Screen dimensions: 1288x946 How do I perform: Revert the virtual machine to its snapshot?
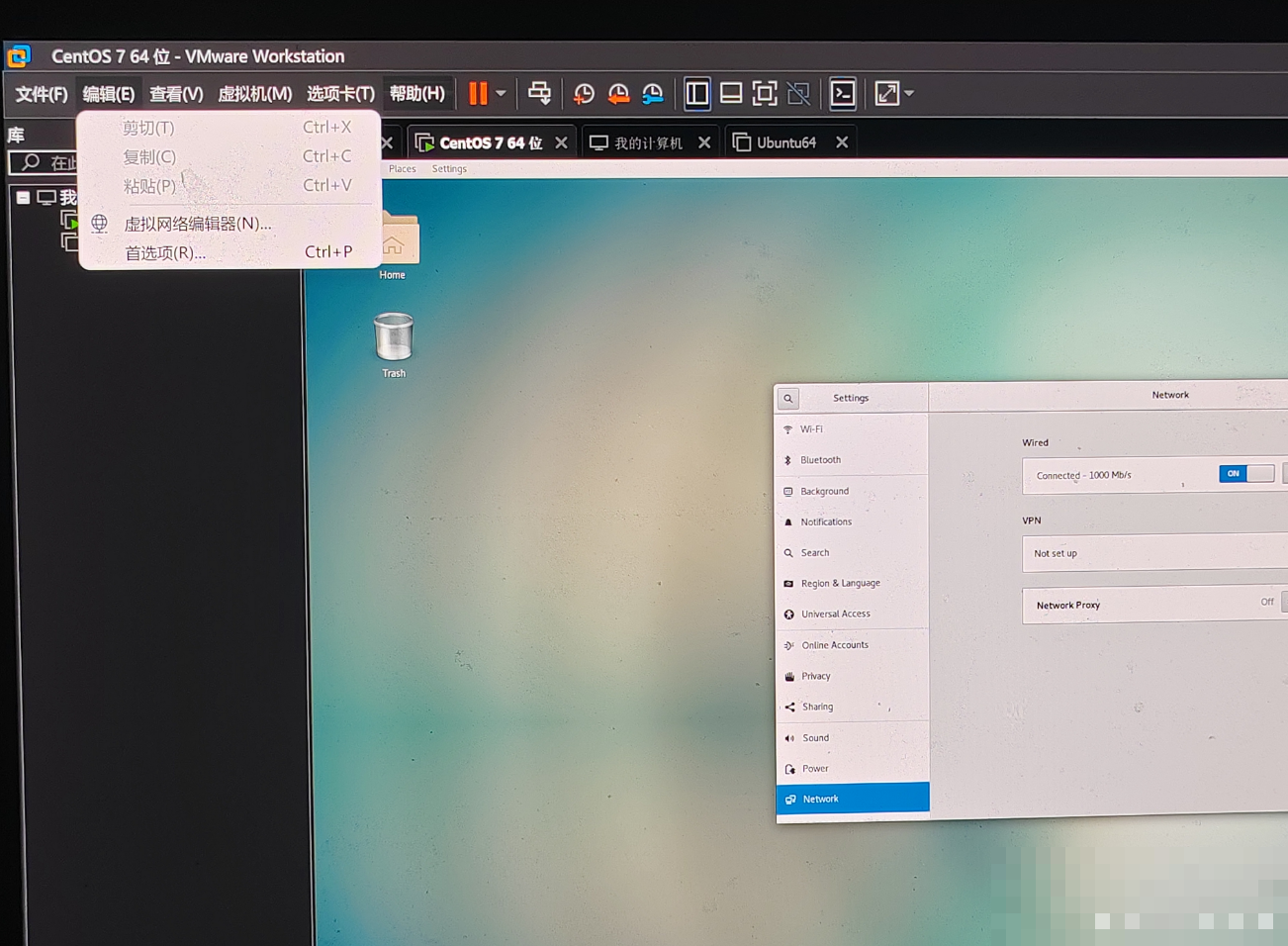[618, 94]
